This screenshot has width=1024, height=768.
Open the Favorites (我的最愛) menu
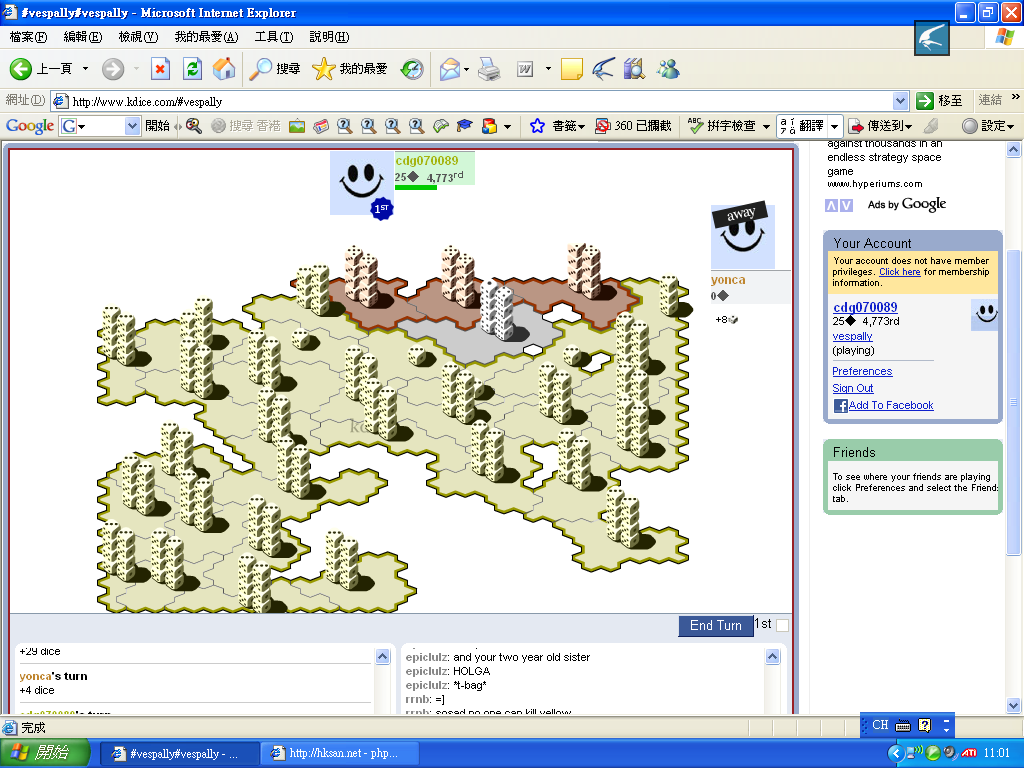[x=206, y=37]
